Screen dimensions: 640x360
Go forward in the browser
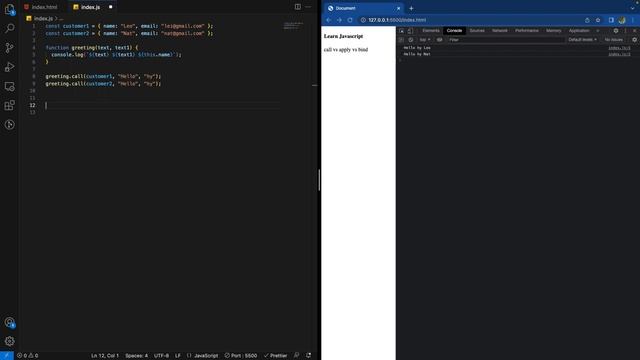(x=339, y=20)
